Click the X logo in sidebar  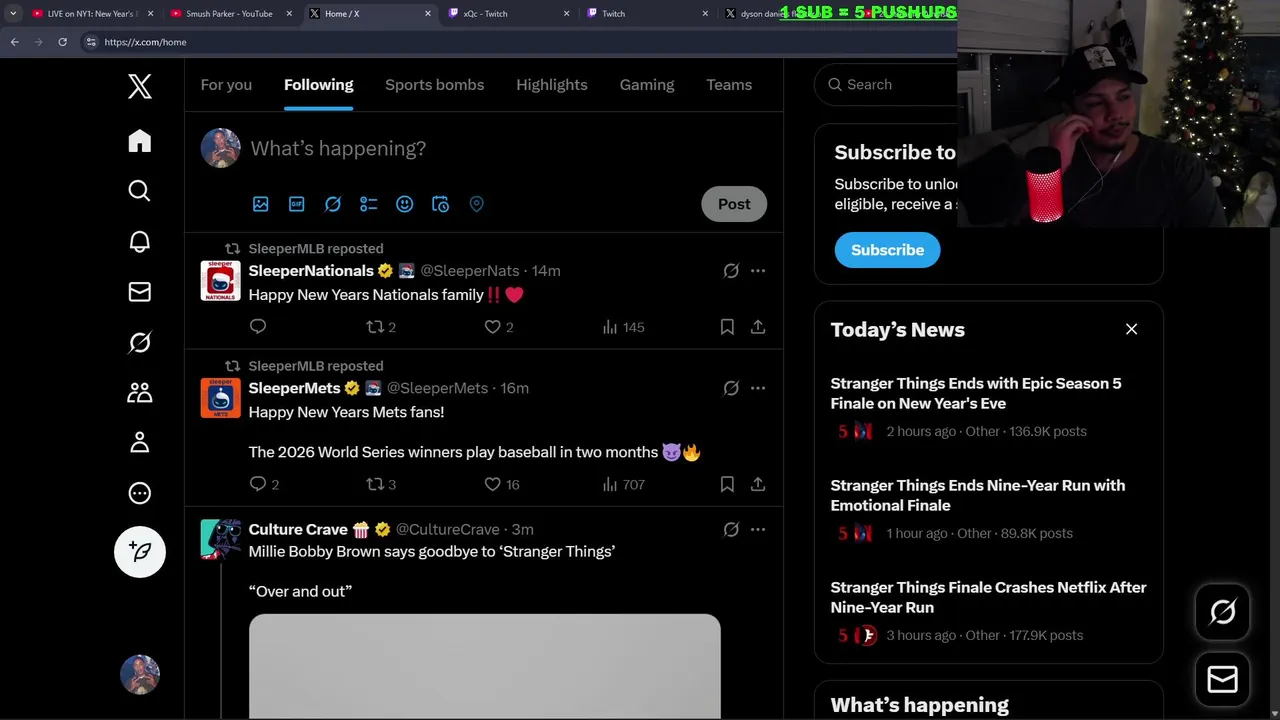(140, 86)
